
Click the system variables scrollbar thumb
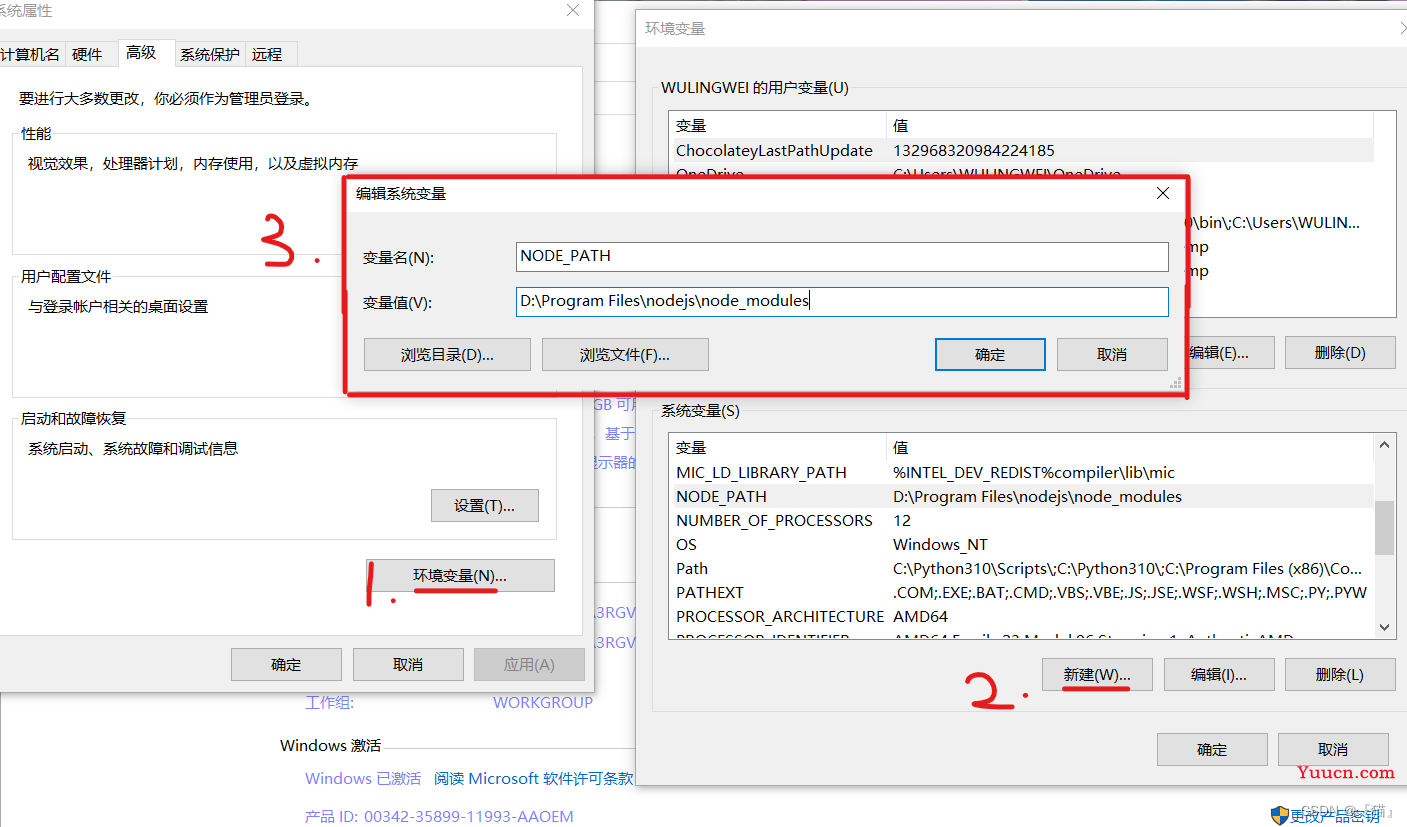pyautogui.click(x=1384, y=527)
